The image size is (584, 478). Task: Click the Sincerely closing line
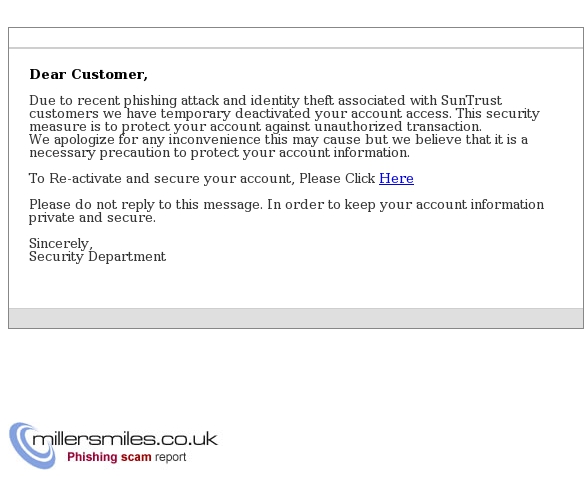[61, 243]
